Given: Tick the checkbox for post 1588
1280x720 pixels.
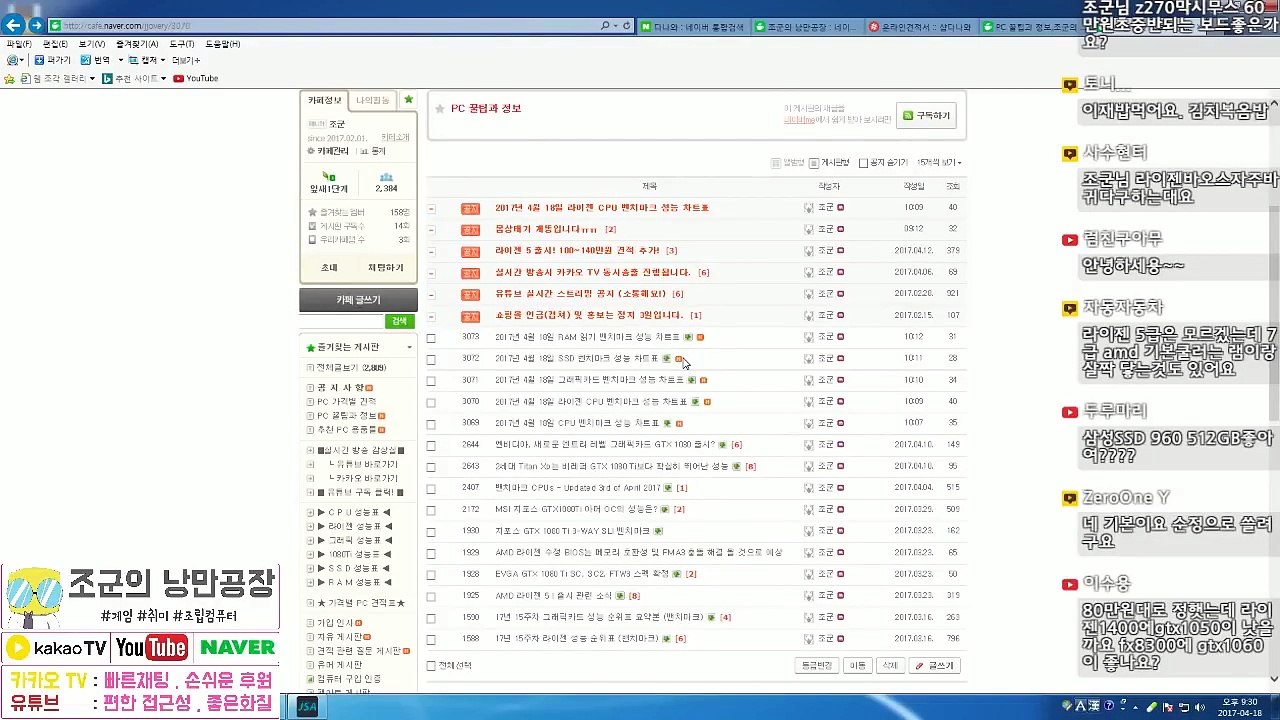Looking at the screenshot, I should 431,639.
